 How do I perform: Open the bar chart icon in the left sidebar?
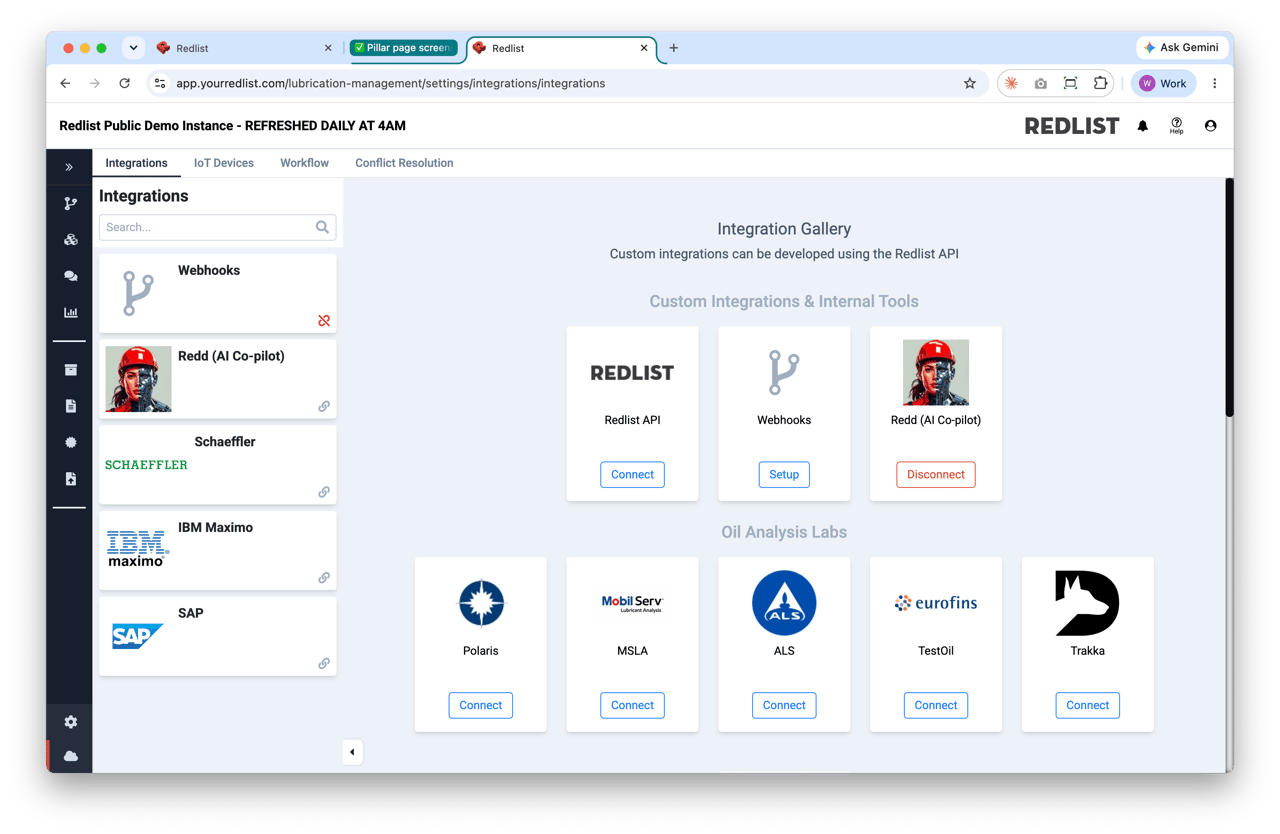pyautogui.click(x=70, y=312)
